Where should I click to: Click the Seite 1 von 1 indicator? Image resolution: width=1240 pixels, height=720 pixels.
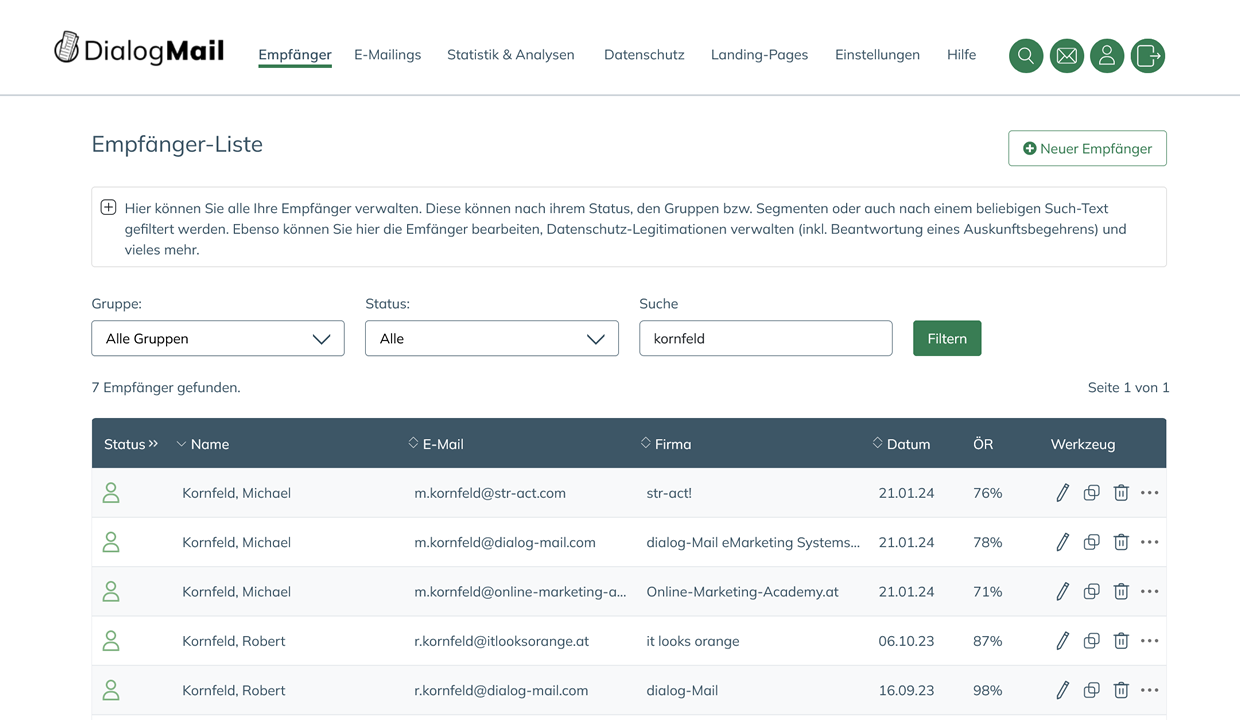pos(1128,387)
